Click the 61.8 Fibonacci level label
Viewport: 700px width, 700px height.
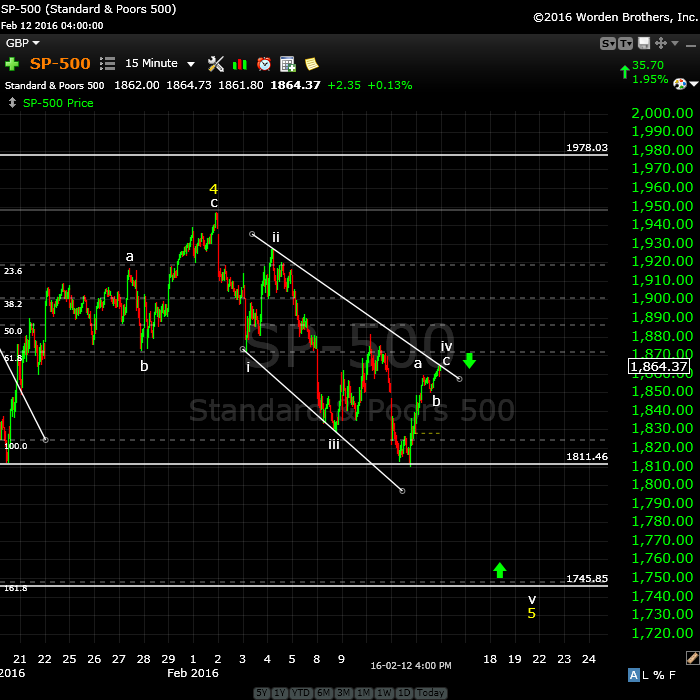coord(13,358)
